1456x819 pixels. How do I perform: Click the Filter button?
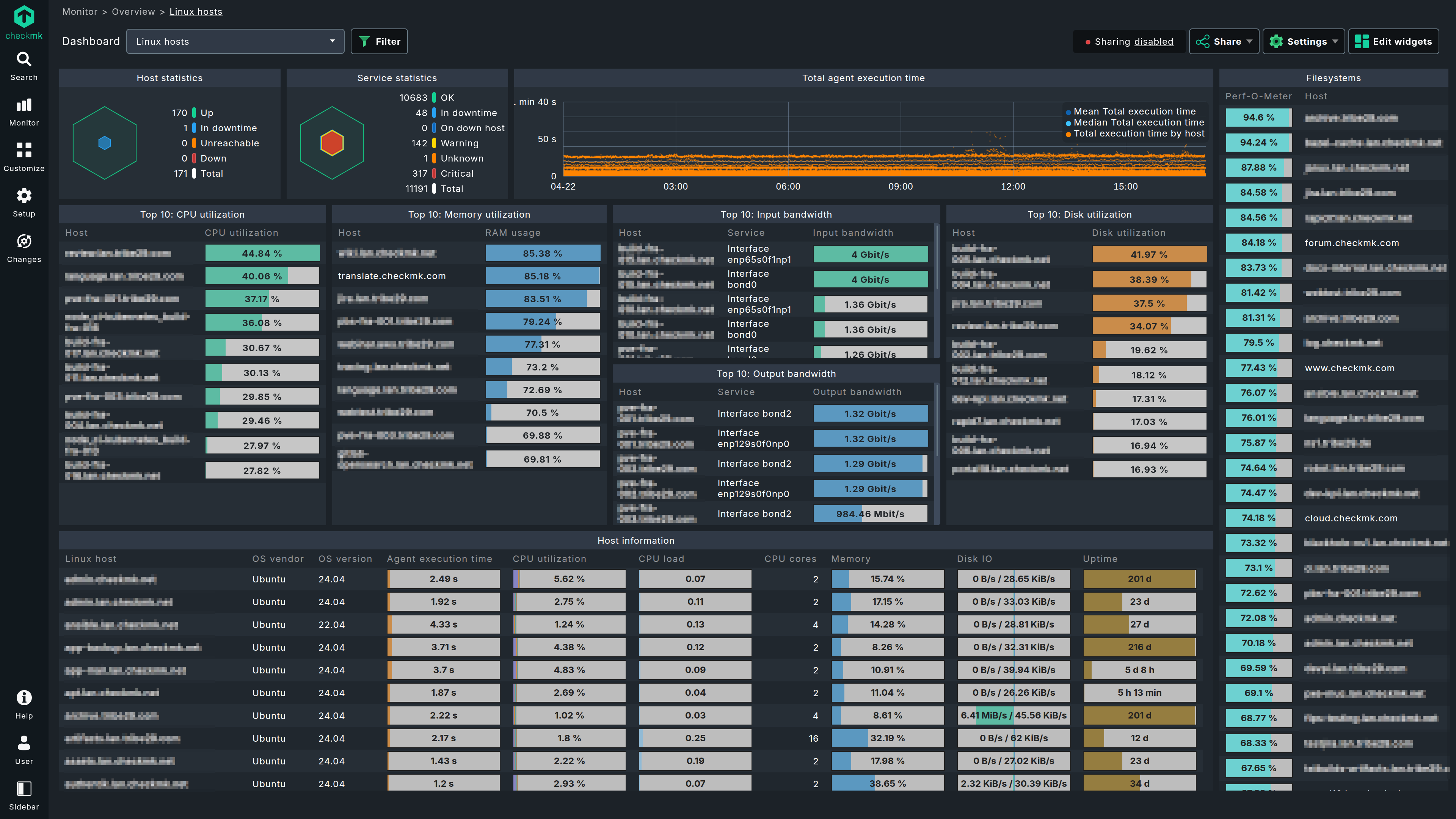coord(379,41)
